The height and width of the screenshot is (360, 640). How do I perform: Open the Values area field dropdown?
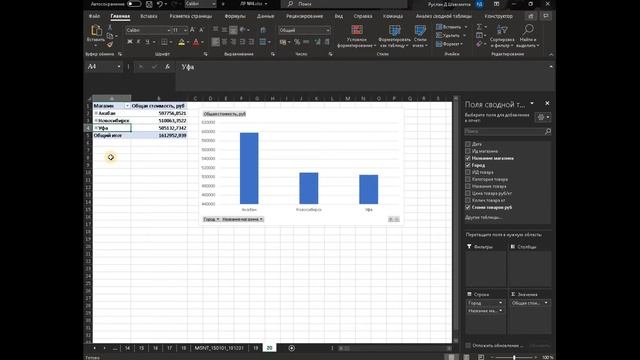coord(546,303)
